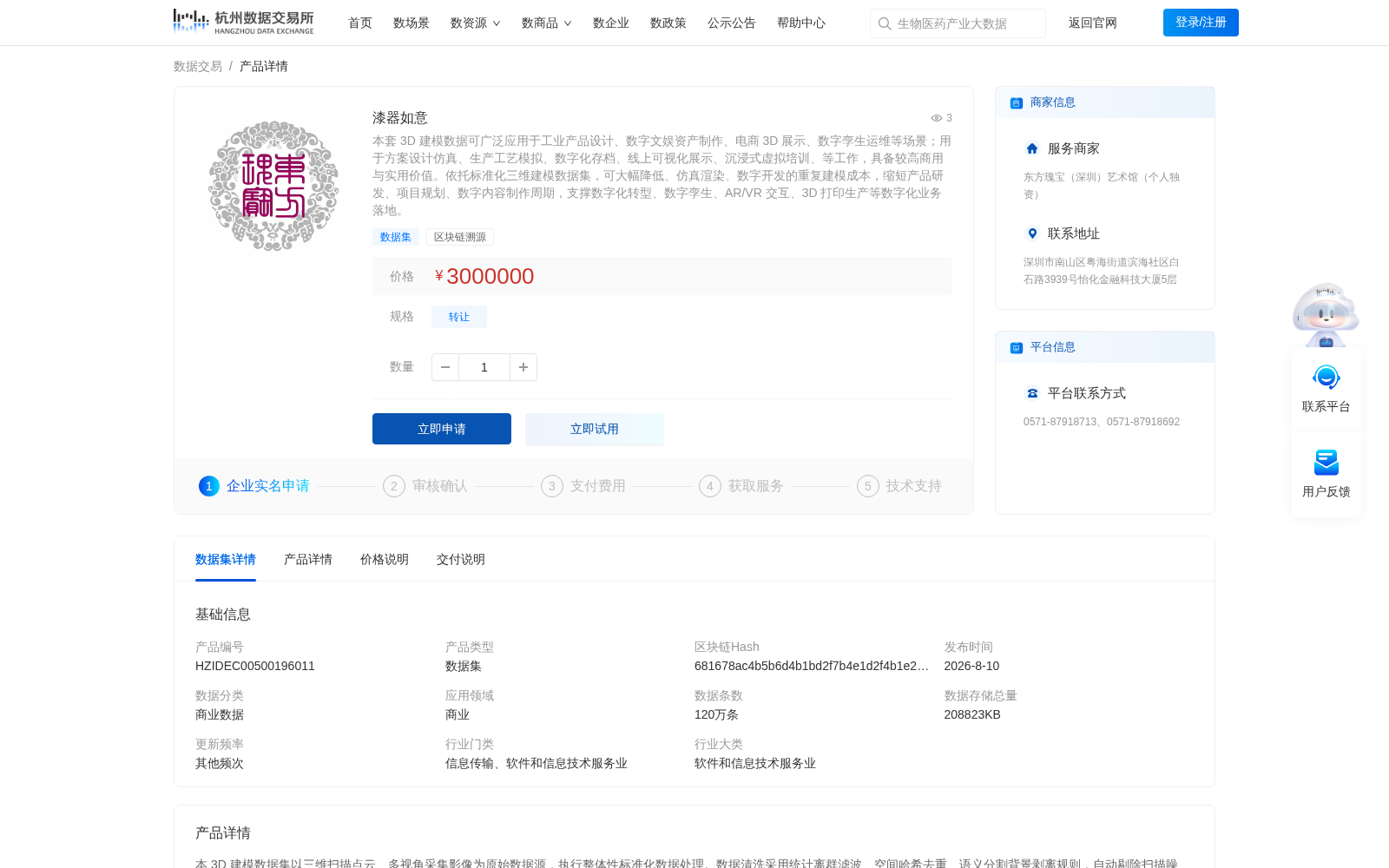Click step 3 circle 支付费用
The height and width of the screenshot is (868, 1389).
552,486
